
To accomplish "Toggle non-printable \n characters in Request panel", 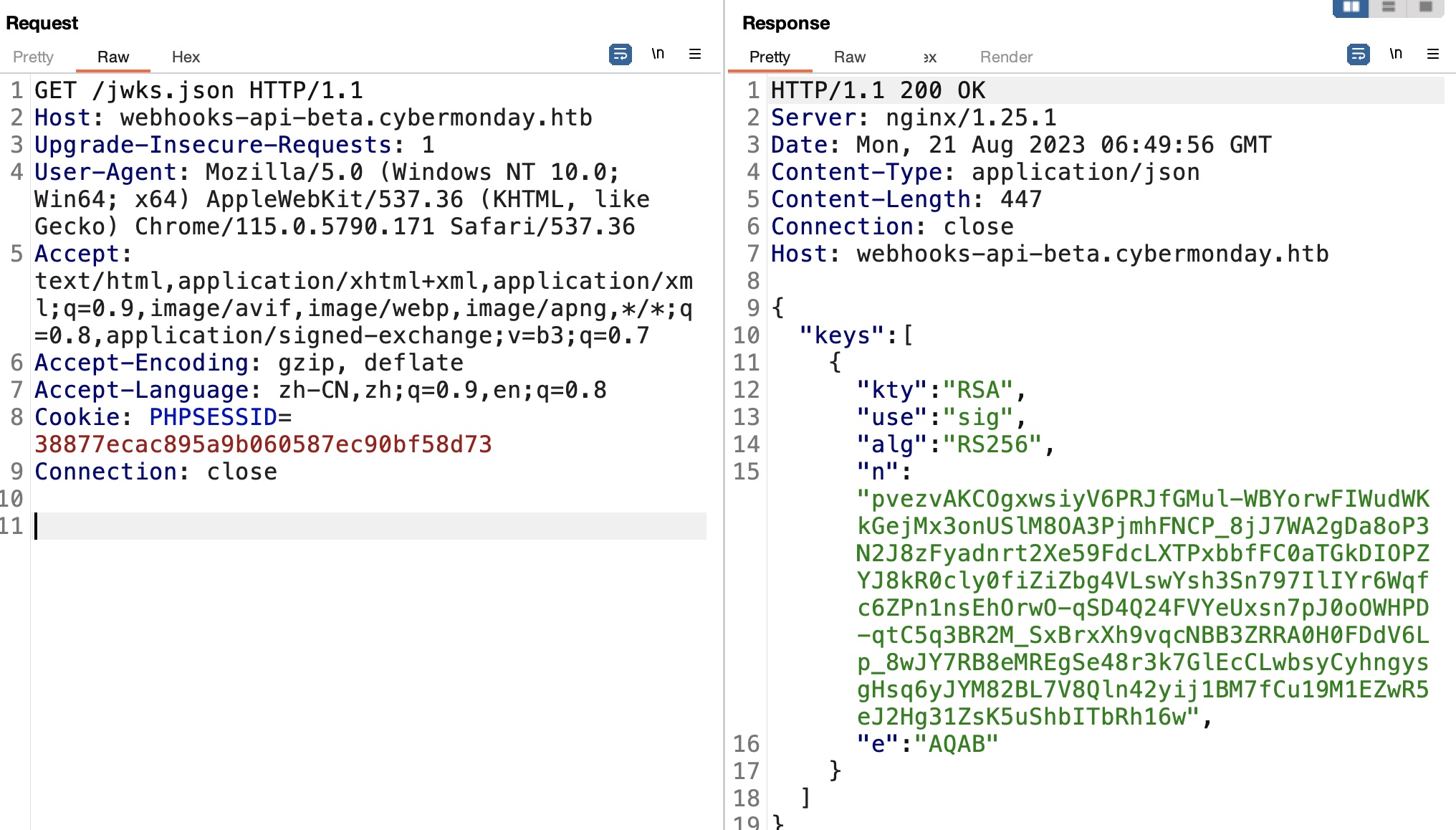I will [x=658, y=54].
